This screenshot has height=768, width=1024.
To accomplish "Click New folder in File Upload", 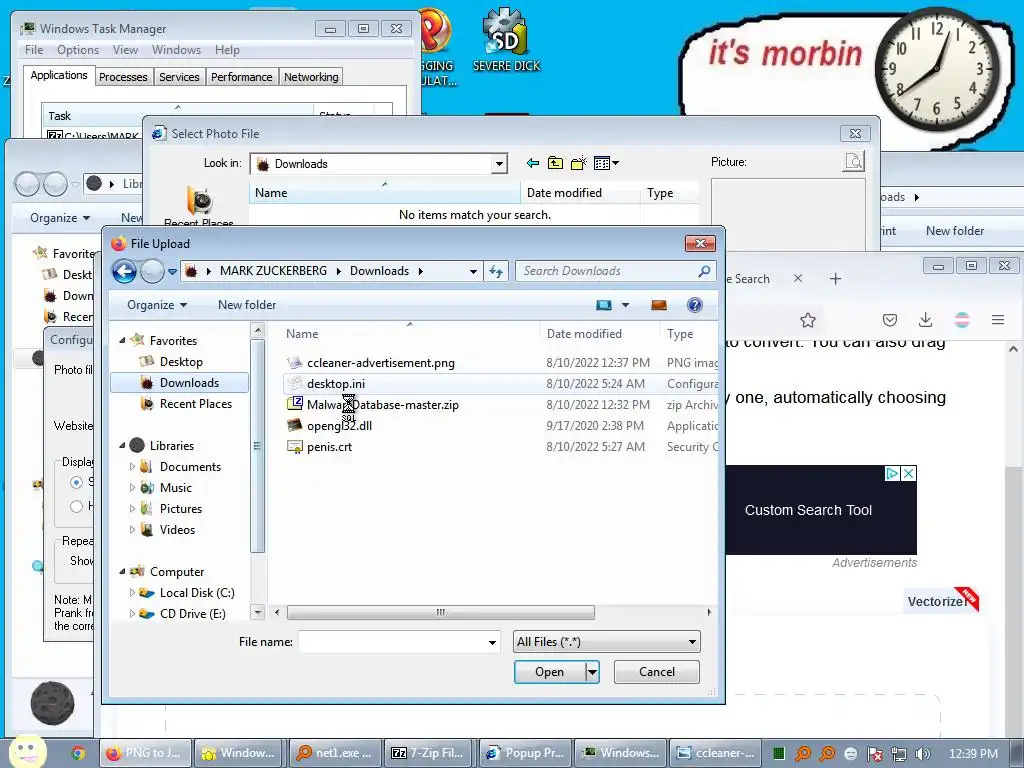I will coord(247,305).
